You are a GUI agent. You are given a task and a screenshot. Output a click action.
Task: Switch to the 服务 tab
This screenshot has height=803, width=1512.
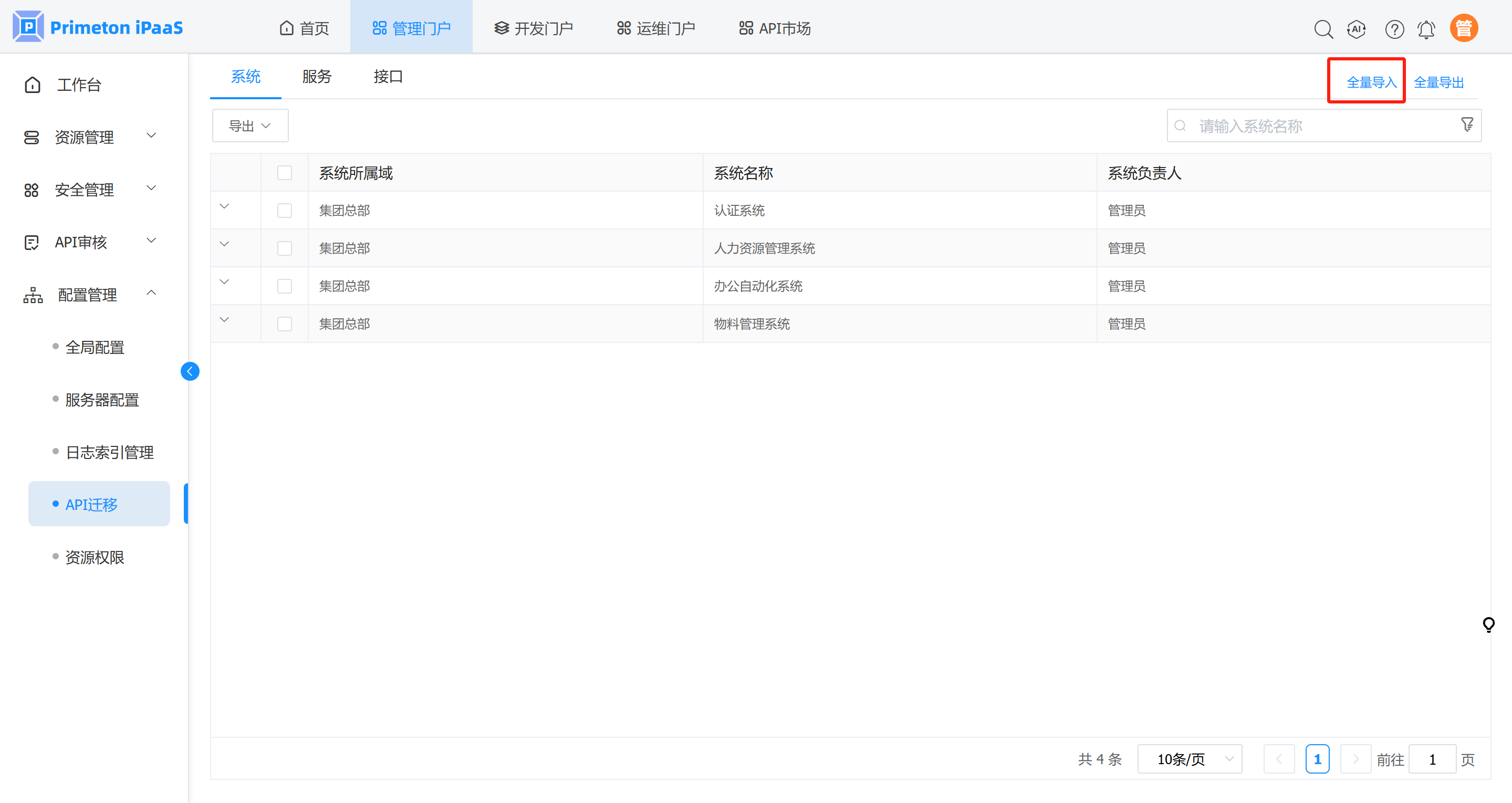(317, 76)
